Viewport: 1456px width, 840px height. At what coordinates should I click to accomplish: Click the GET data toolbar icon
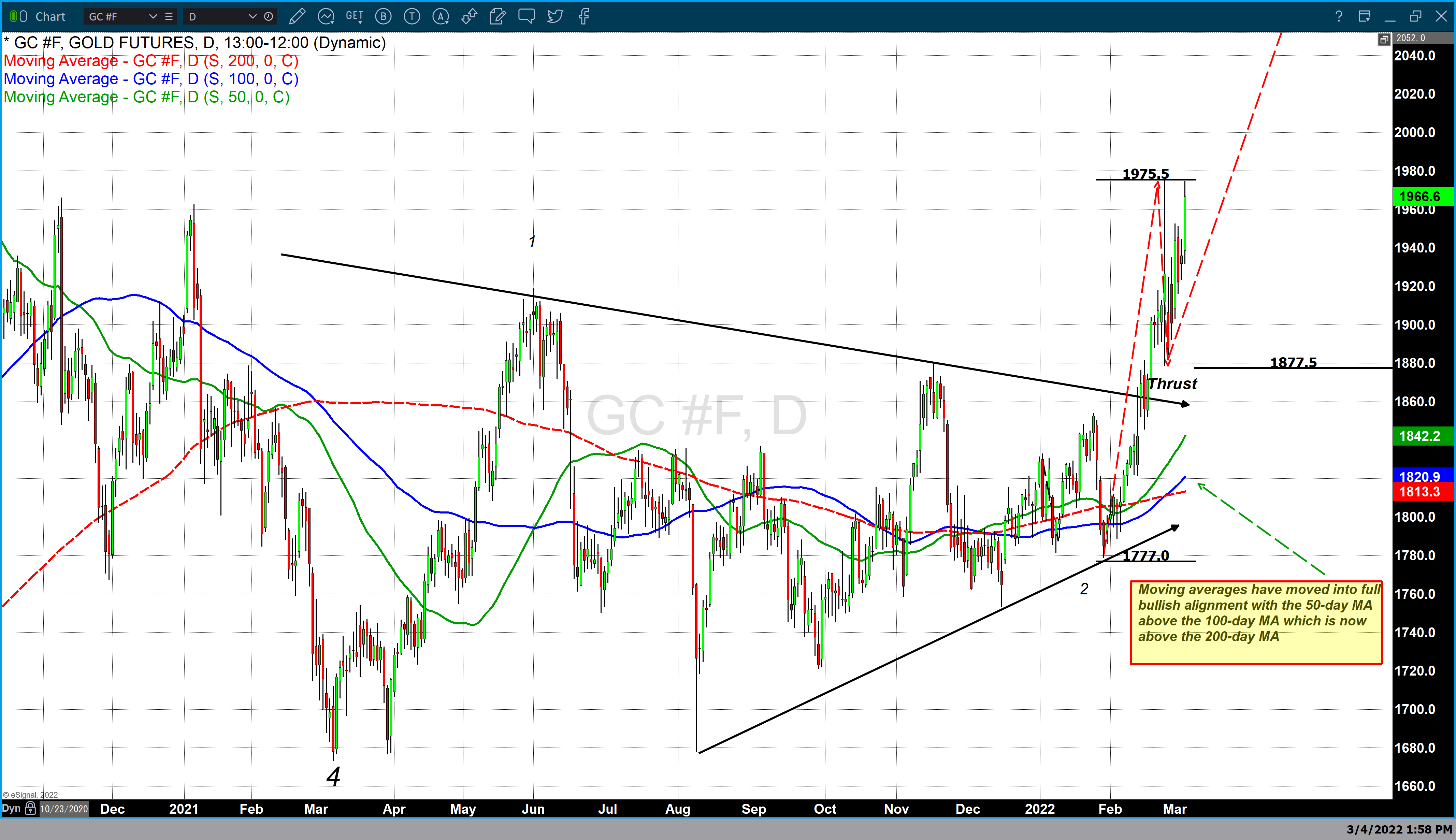pyautogui.click(x=354, y=17)
